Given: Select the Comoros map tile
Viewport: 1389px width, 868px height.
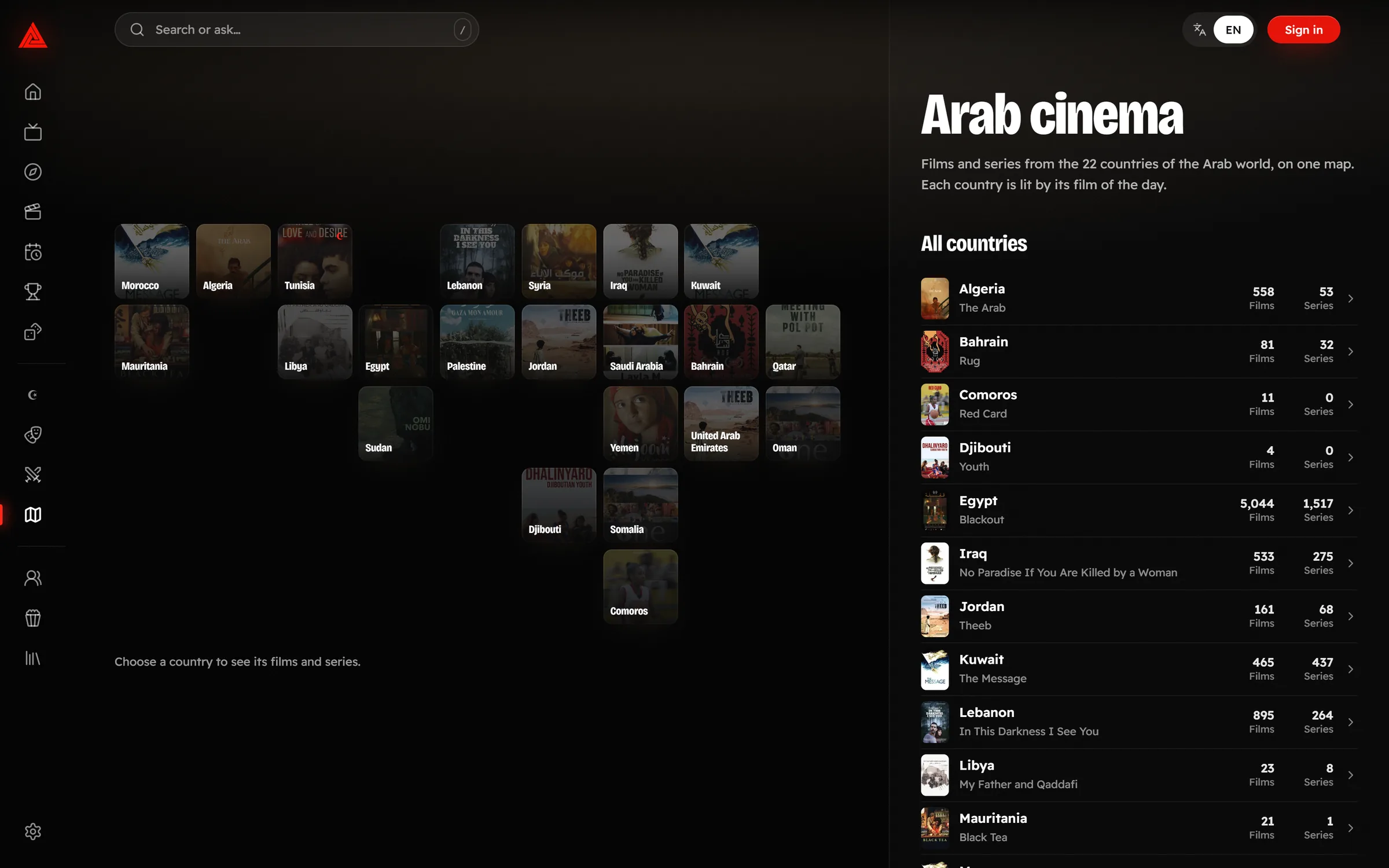Looking at the screenshot, I should click(640, 587).
